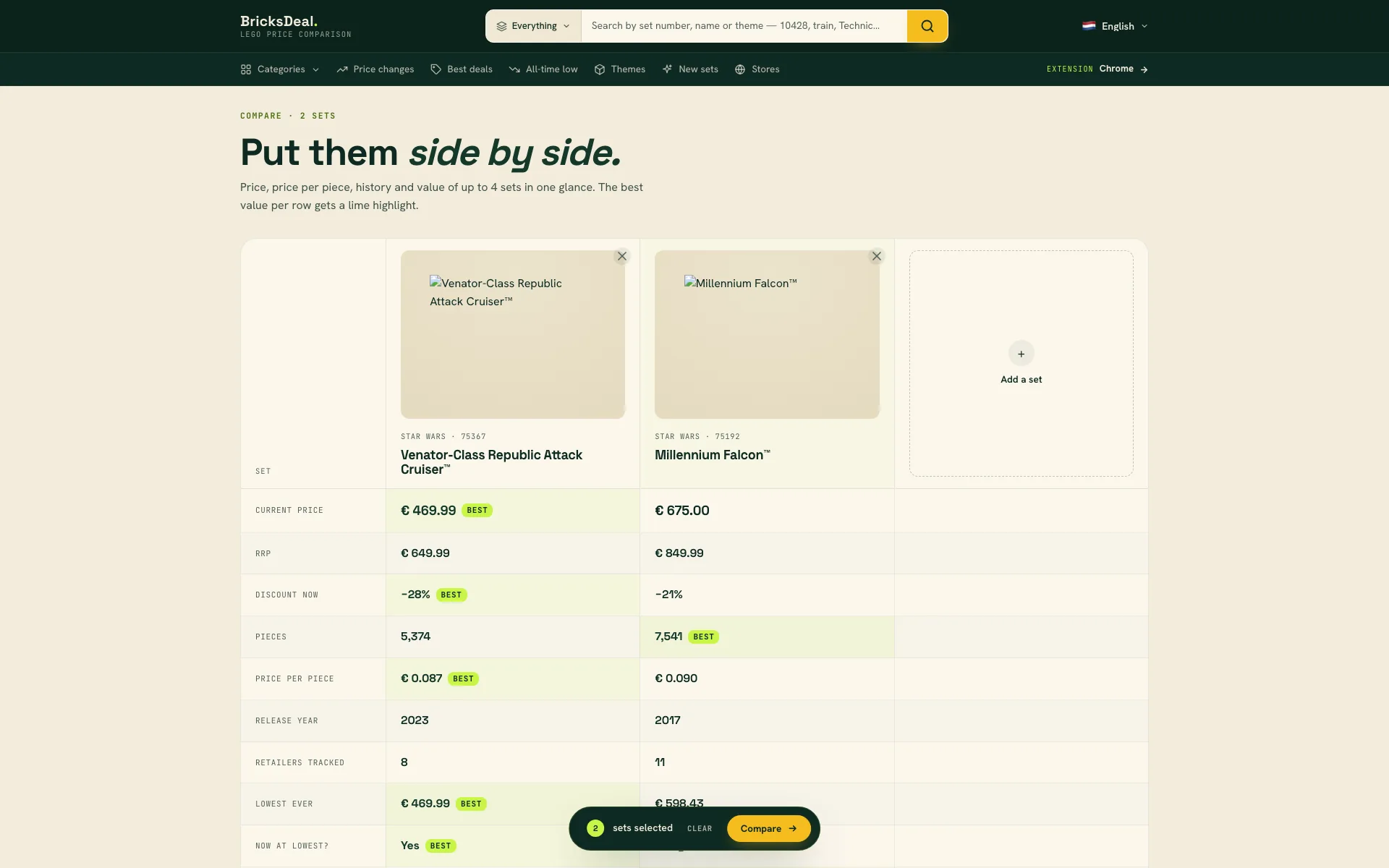Clear the selected sets
Screen dimensions: 1389x868
click(x=700, y=829)
